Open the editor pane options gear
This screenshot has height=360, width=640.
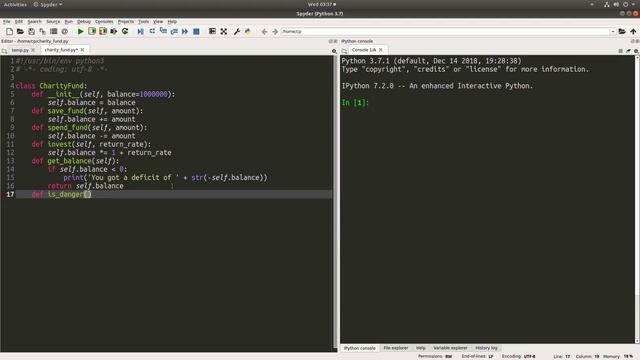pyautogui.click(x=334, y=51)
